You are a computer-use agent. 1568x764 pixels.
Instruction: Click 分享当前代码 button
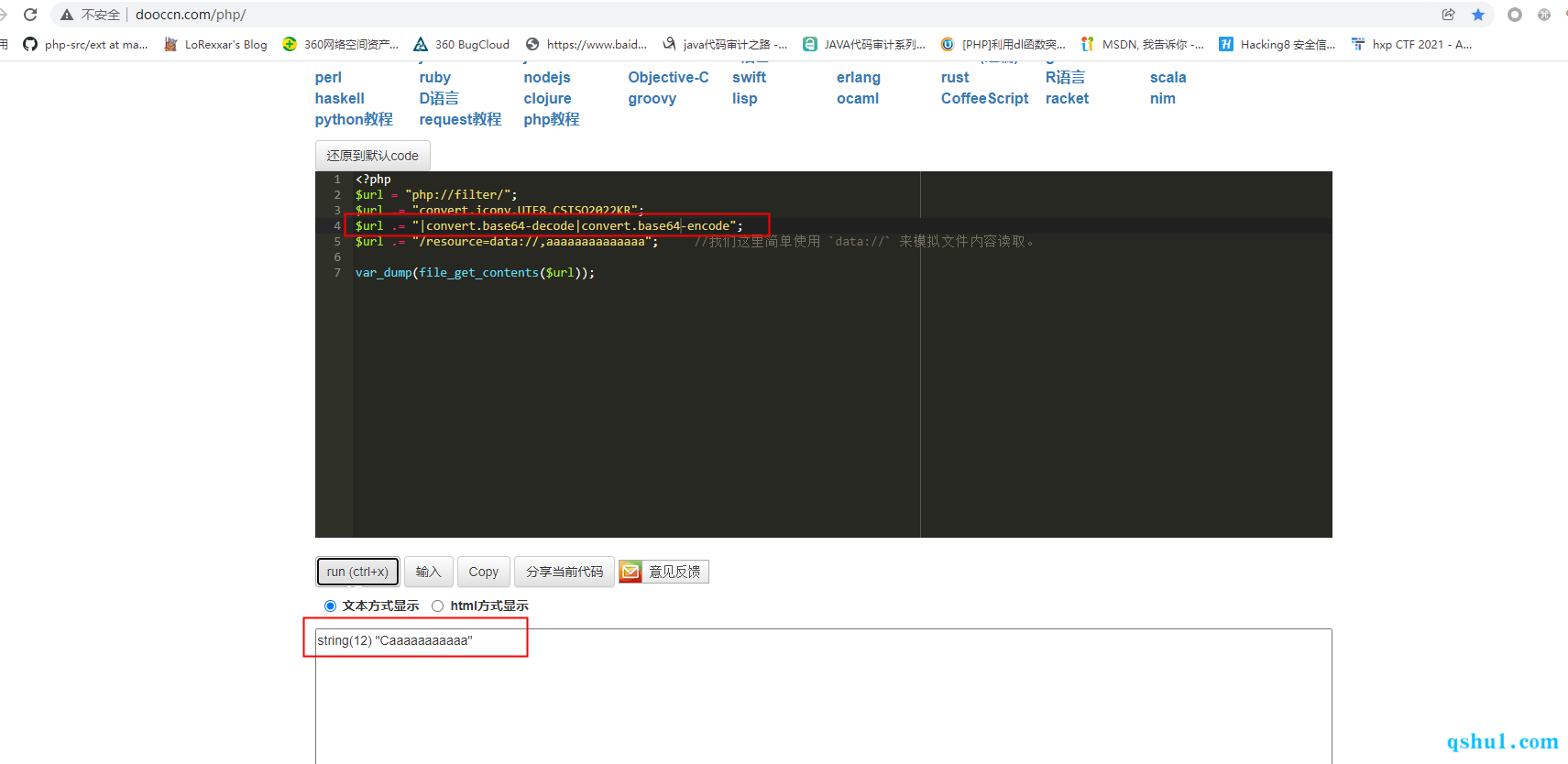pyautogui.click(x=565, y=572)
